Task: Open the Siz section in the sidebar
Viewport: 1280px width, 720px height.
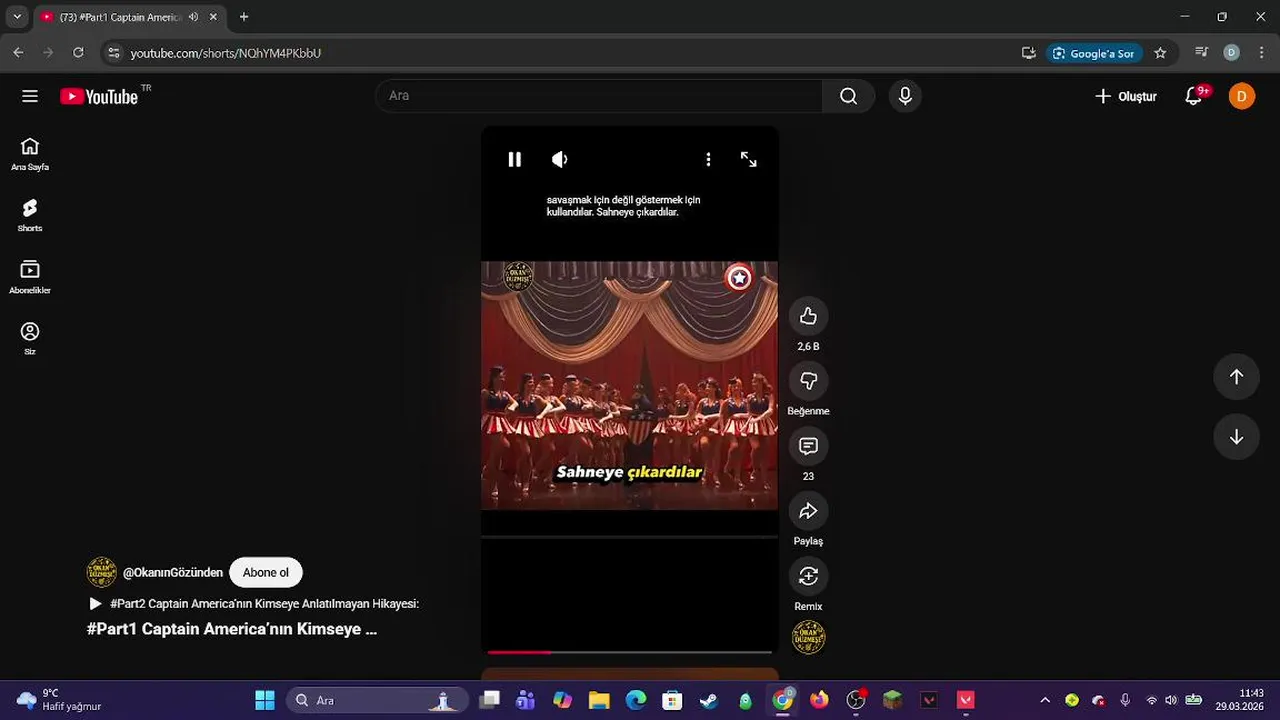Action: (30, 338)
